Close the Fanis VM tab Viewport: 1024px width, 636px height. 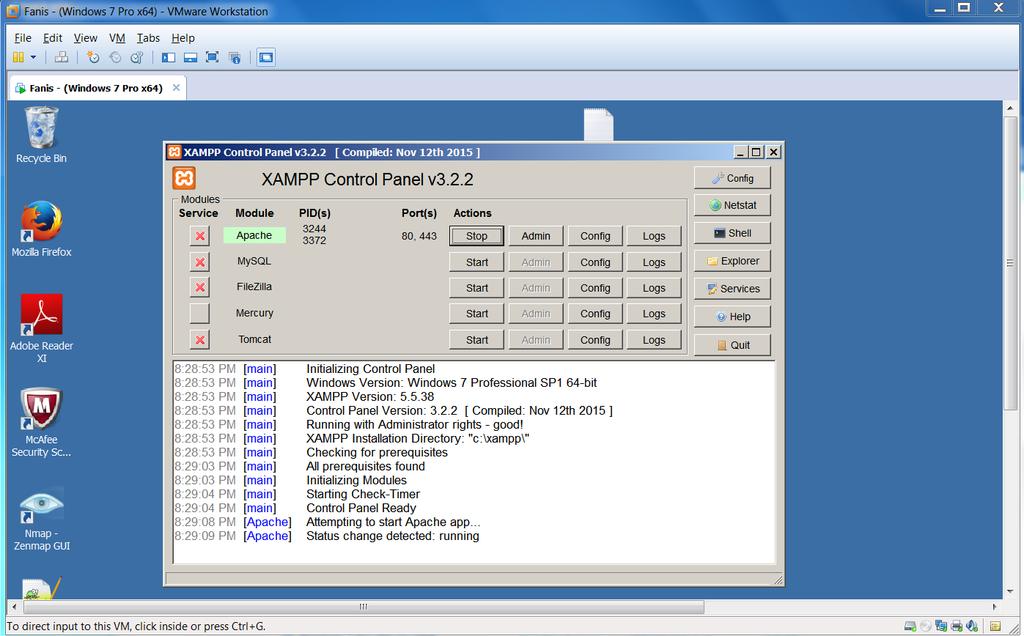(176, 87)
